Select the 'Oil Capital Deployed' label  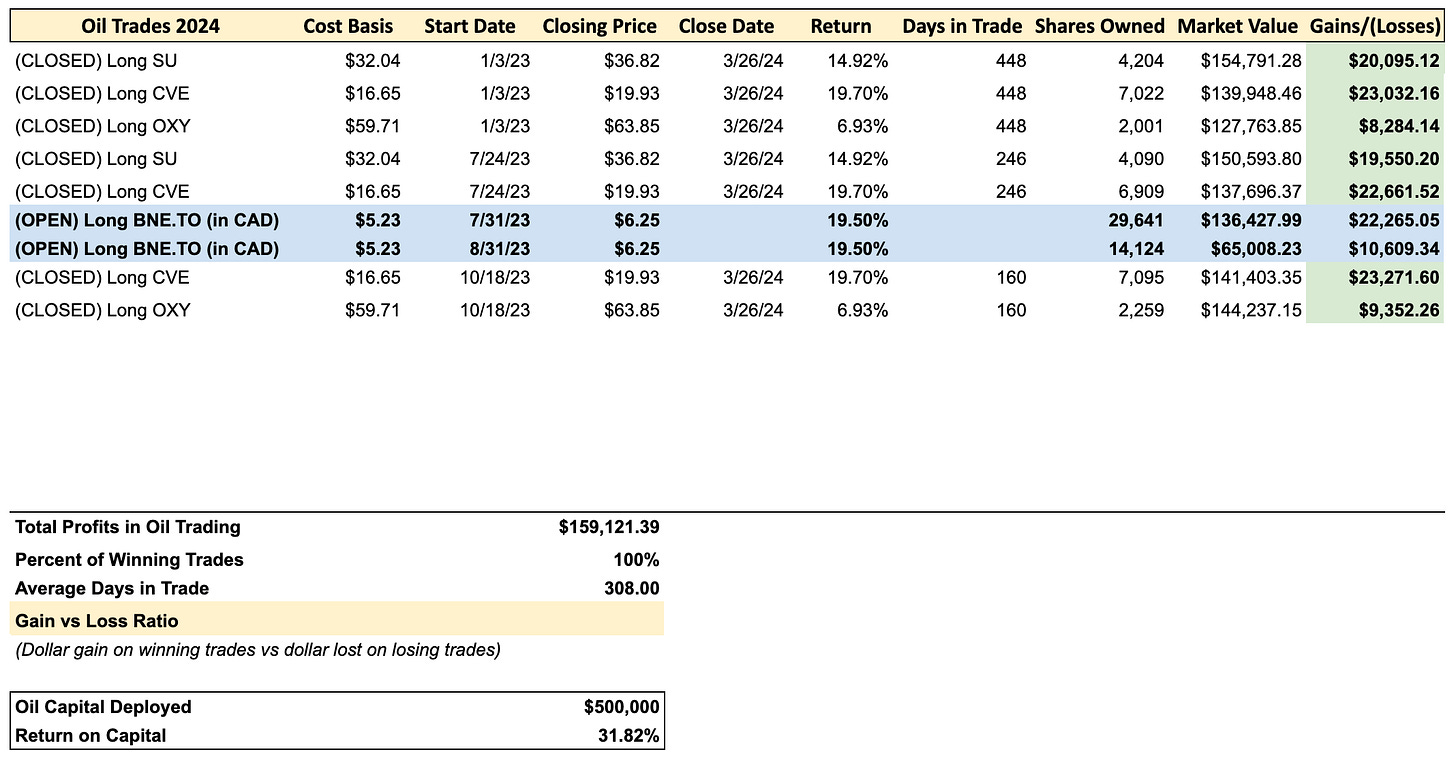[103, 707]
